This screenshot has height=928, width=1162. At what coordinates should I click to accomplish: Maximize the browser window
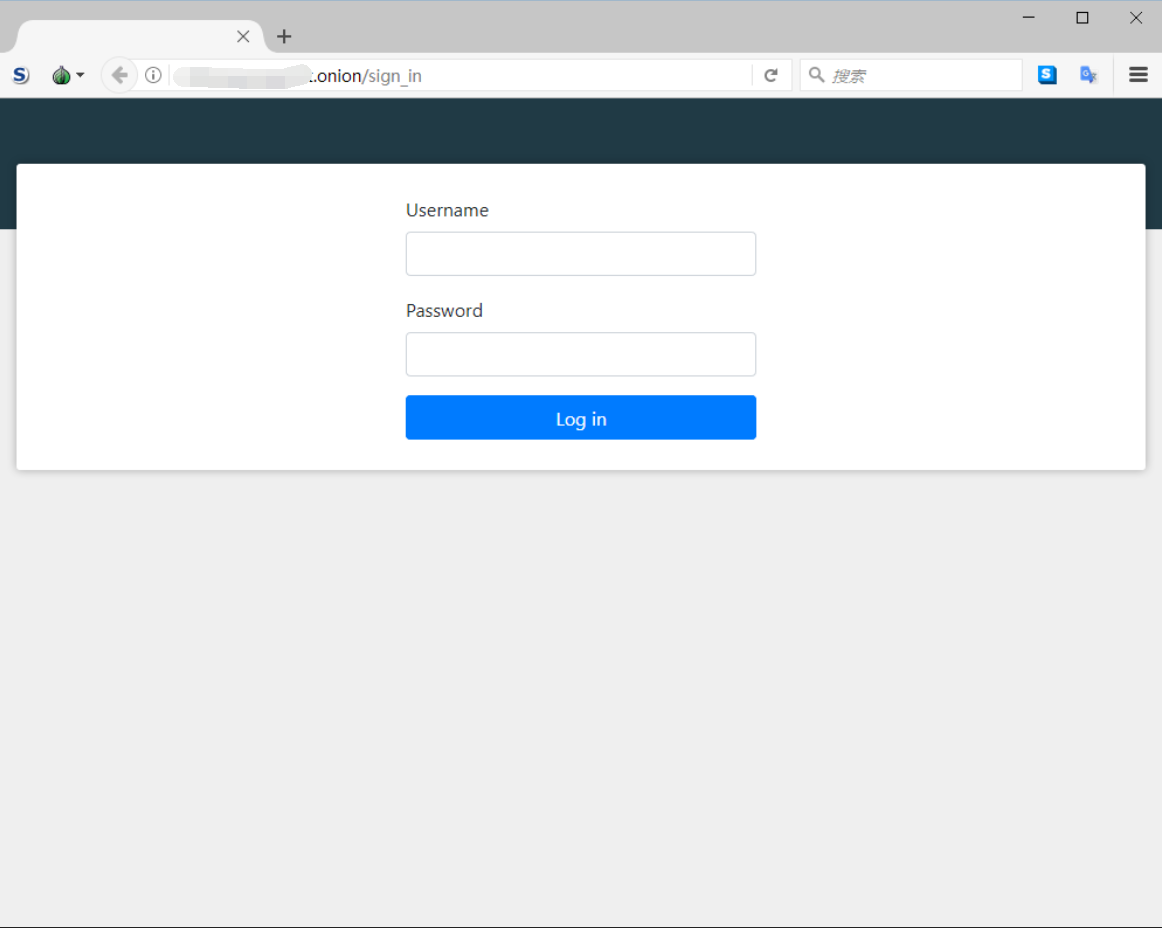pos(1082,18)
